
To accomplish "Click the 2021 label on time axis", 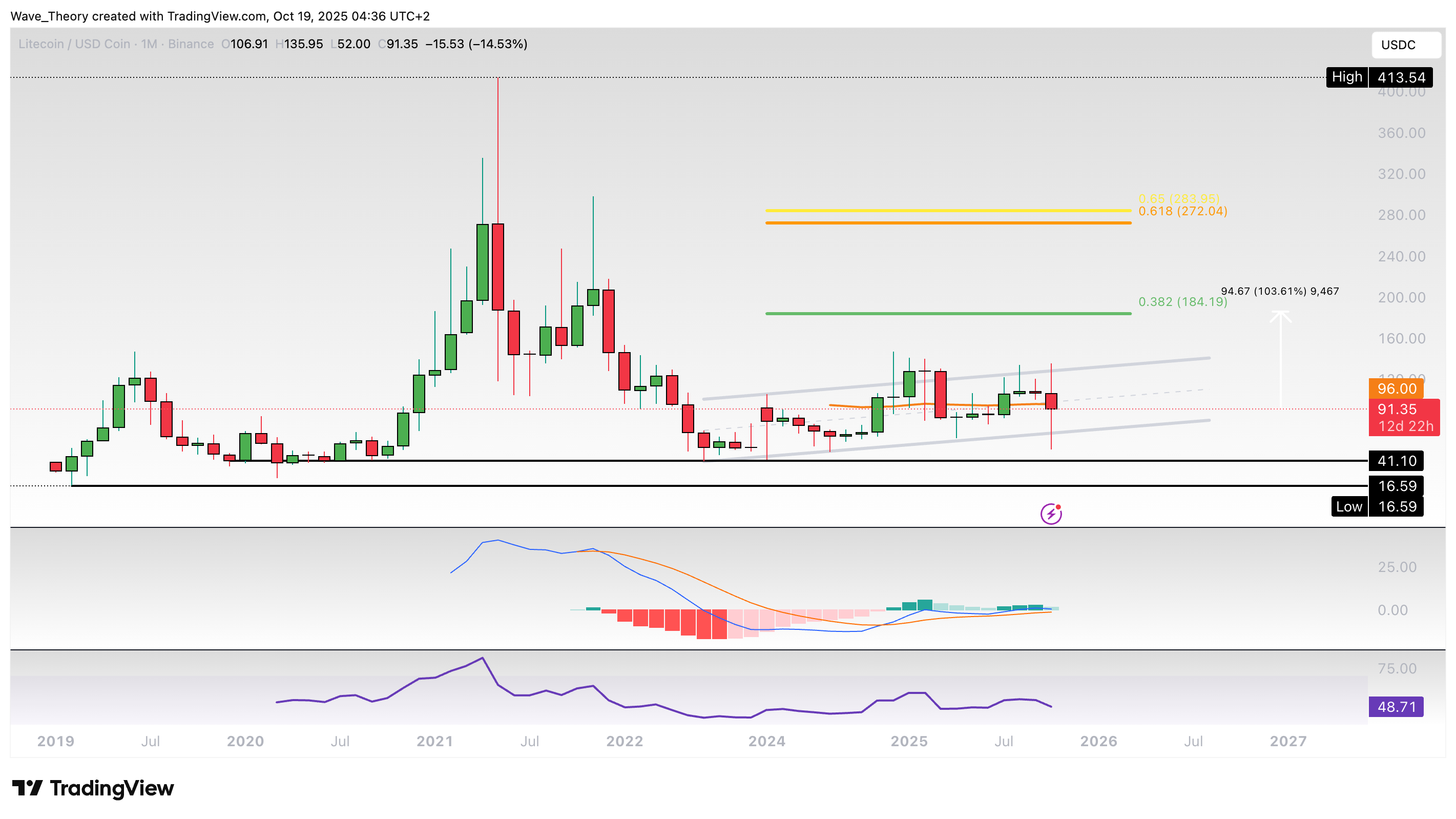I will click(x=434, y=741).
